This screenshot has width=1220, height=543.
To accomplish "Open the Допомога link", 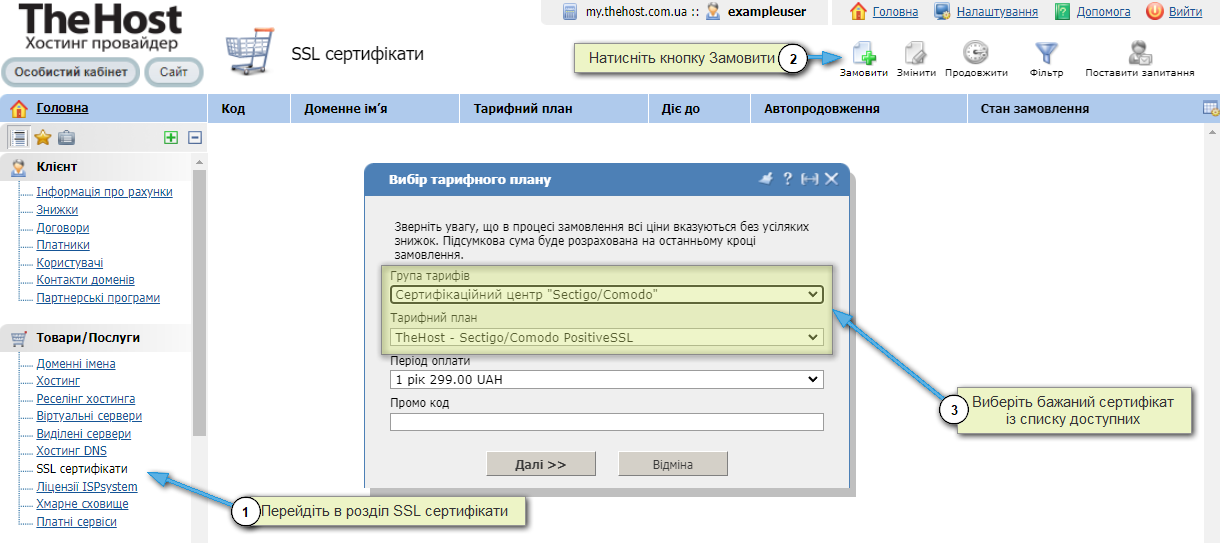I will (x=1103, y=12).
